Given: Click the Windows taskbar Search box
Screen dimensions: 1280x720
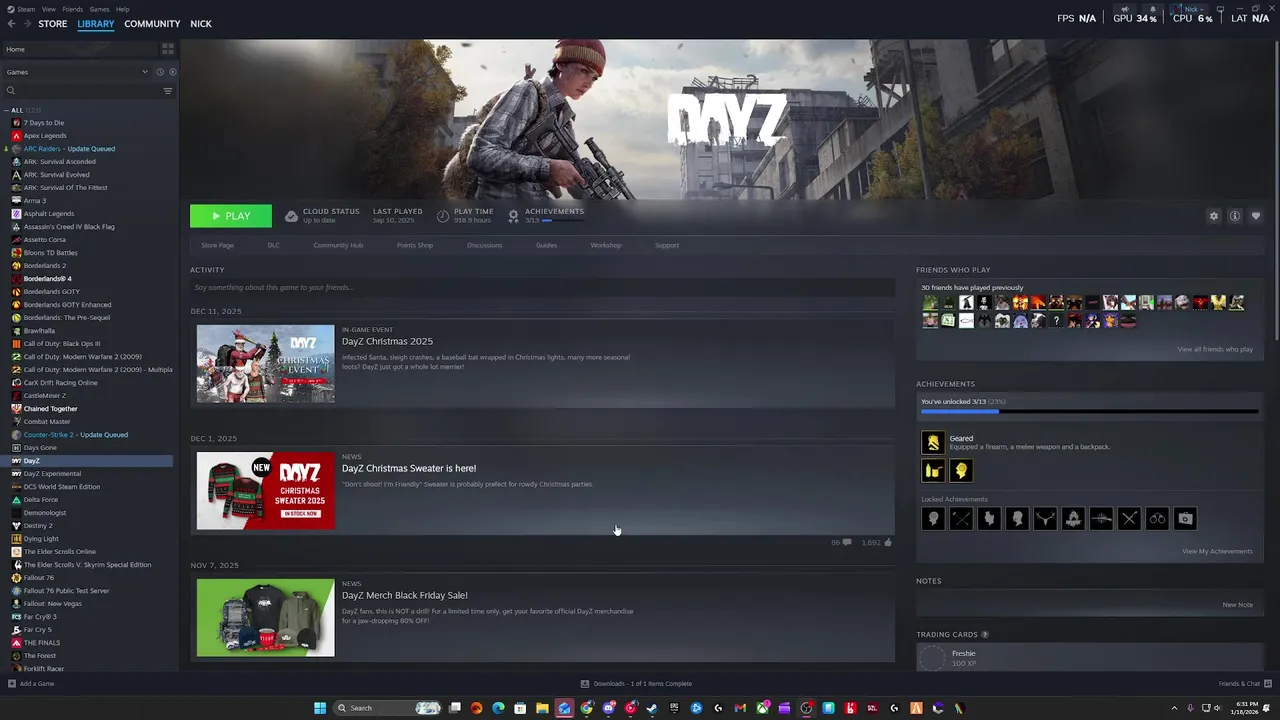Looking at the screenshot, I should coord(388,708).
